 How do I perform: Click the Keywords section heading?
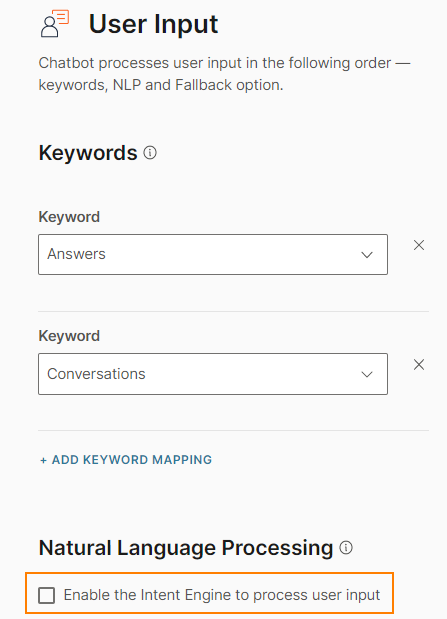click(x=88, y=153)
